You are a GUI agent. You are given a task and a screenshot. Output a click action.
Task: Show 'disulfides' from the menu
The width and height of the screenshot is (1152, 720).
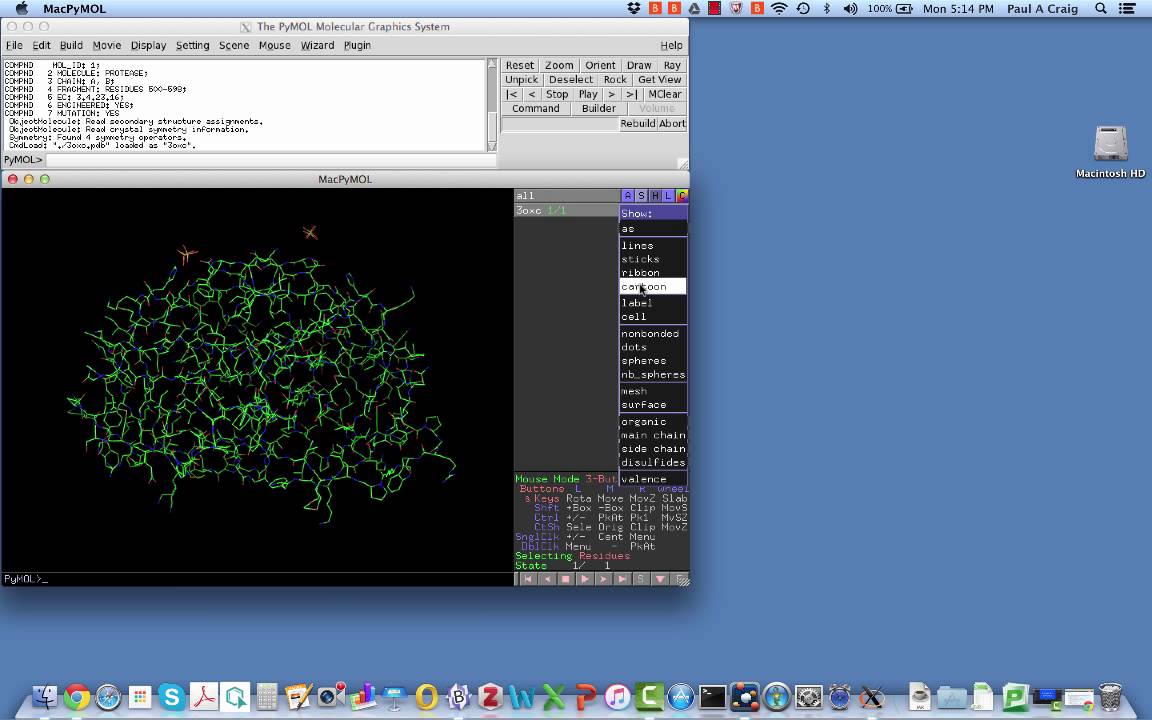[x=653, y=462]
